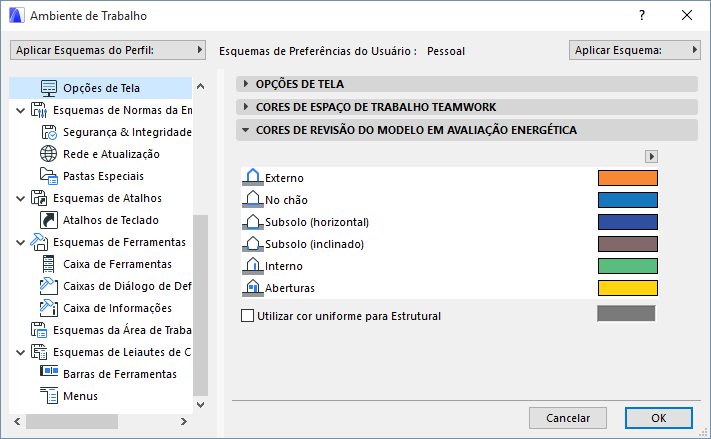This screenshot has height=439, width=711.
Task: Select the Segurança & Integridade icon
Action: pos(49,132)
